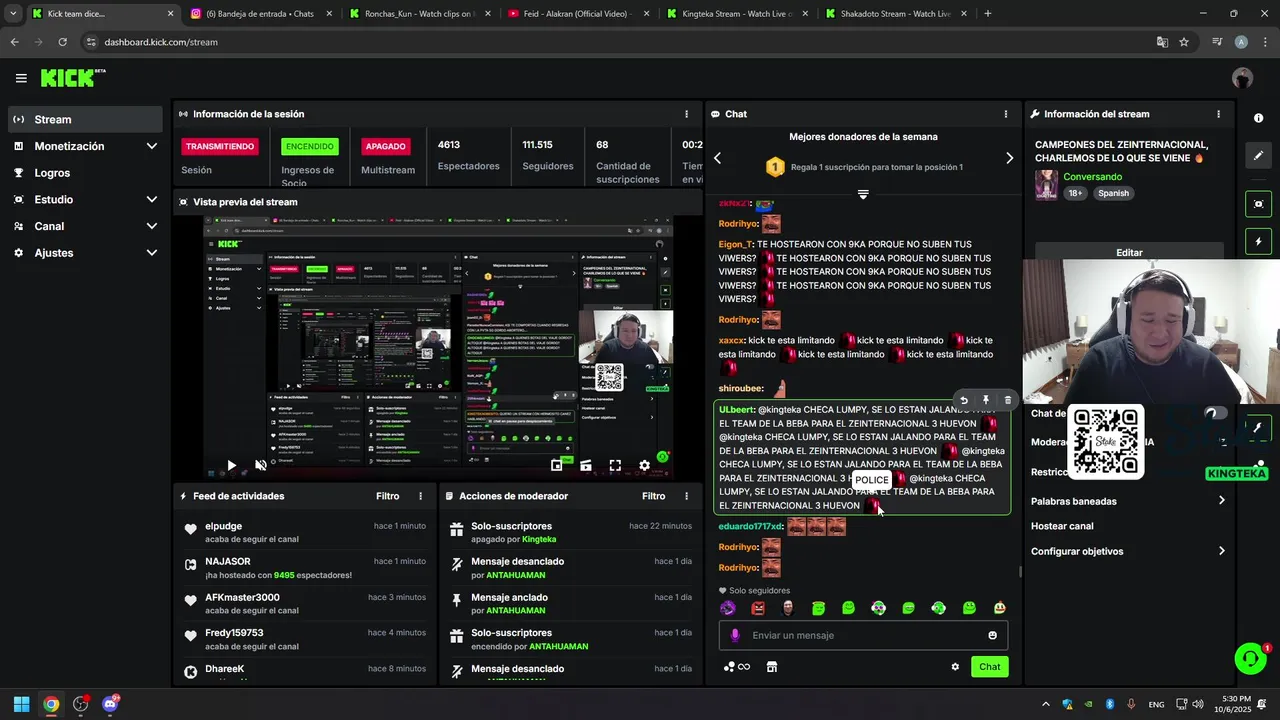
Task: Toggle theater mode in stream preview
Action: point(586,465)
